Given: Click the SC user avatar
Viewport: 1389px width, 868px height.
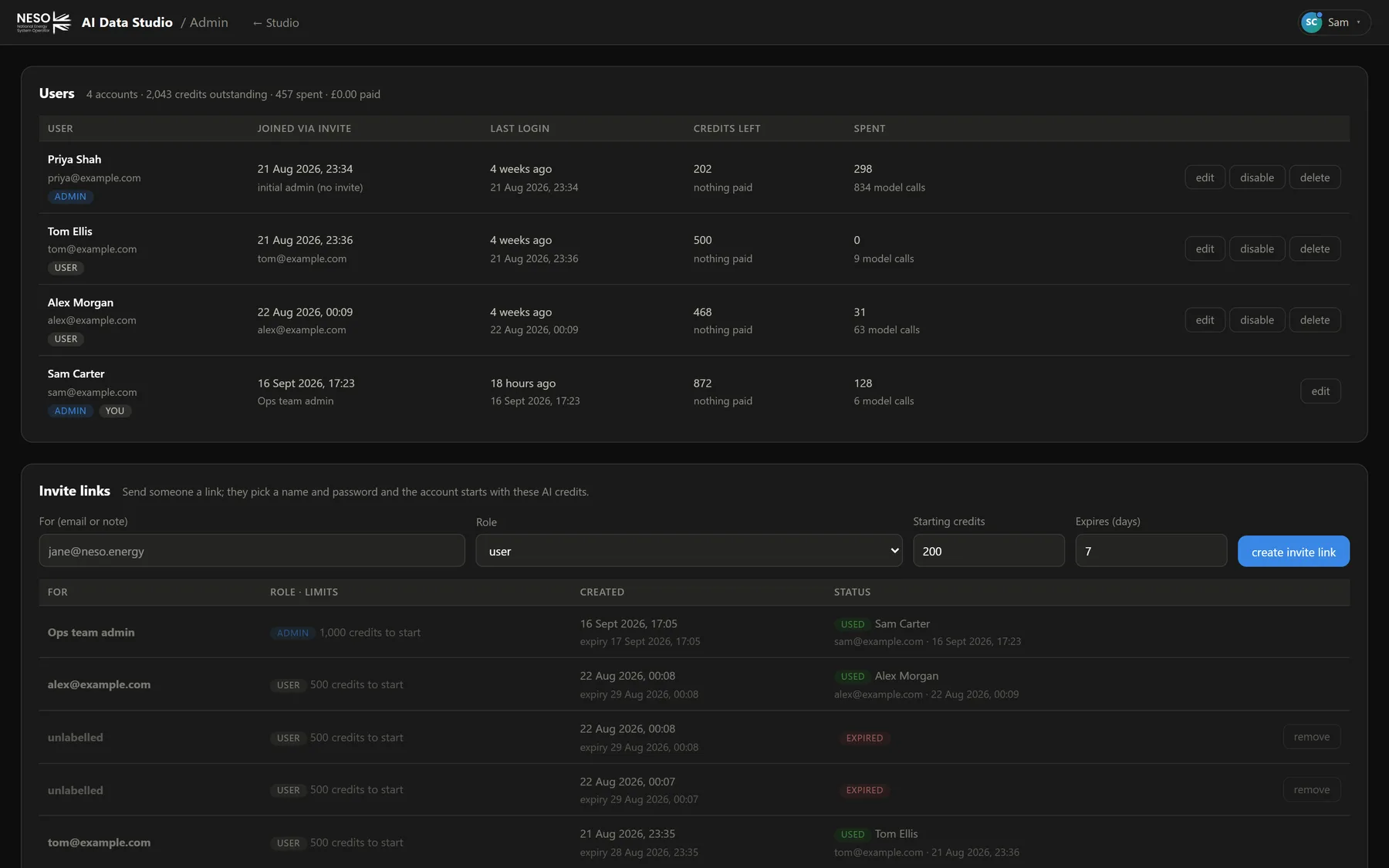Looking at the screenshot, I should coord(1311,22).
